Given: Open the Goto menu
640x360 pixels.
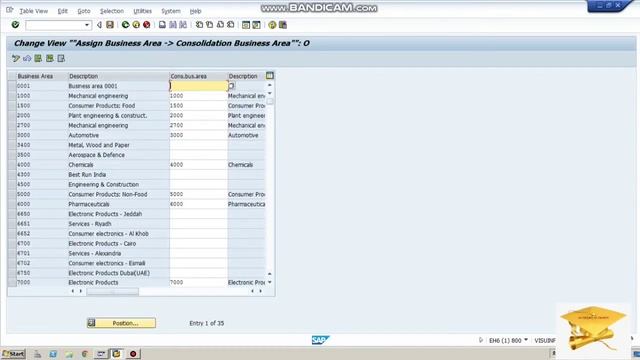Looking at the screenshot, I should coord(84,11).
